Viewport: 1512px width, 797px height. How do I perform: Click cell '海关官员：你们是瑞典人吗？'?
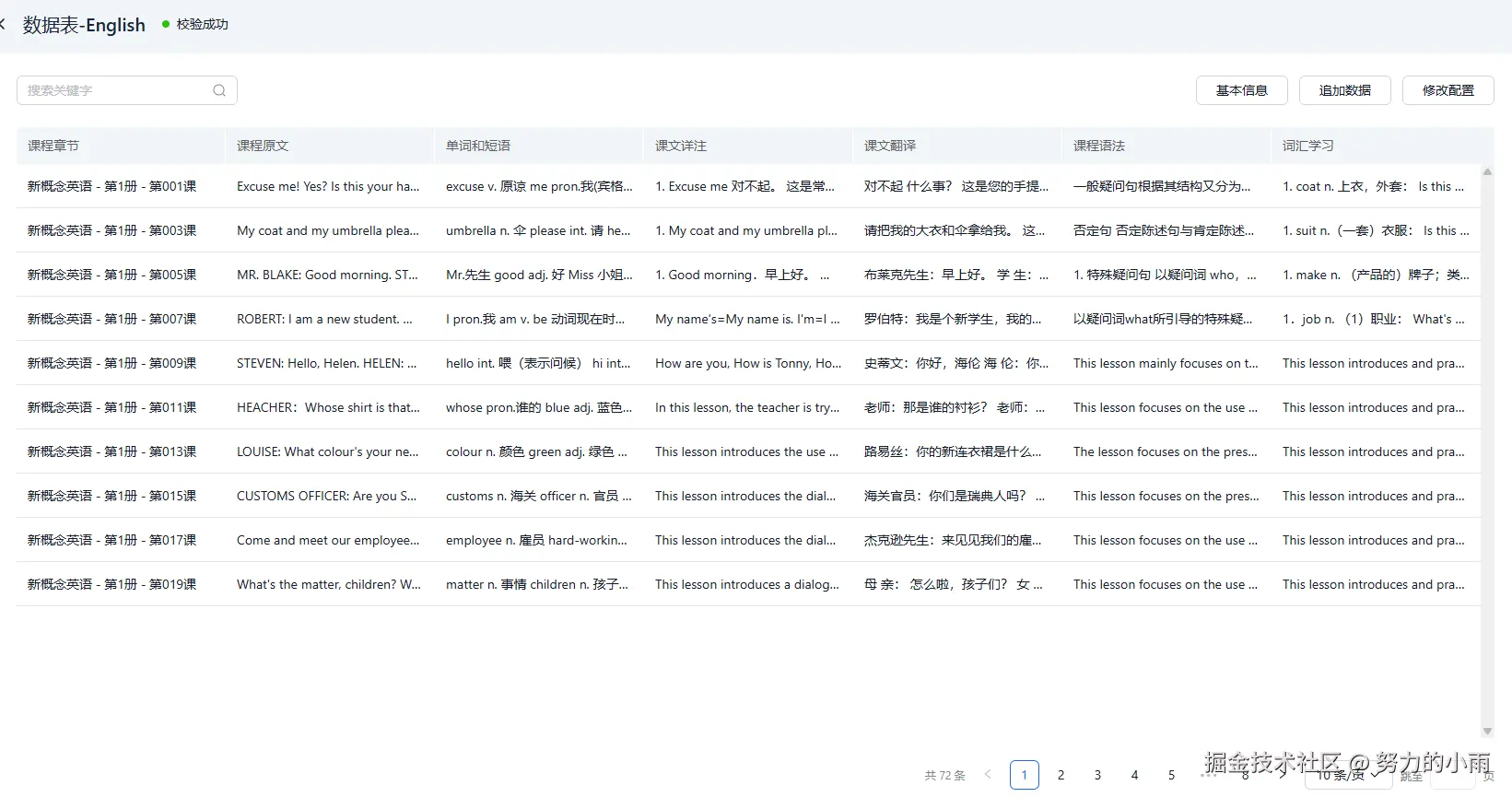955,496
